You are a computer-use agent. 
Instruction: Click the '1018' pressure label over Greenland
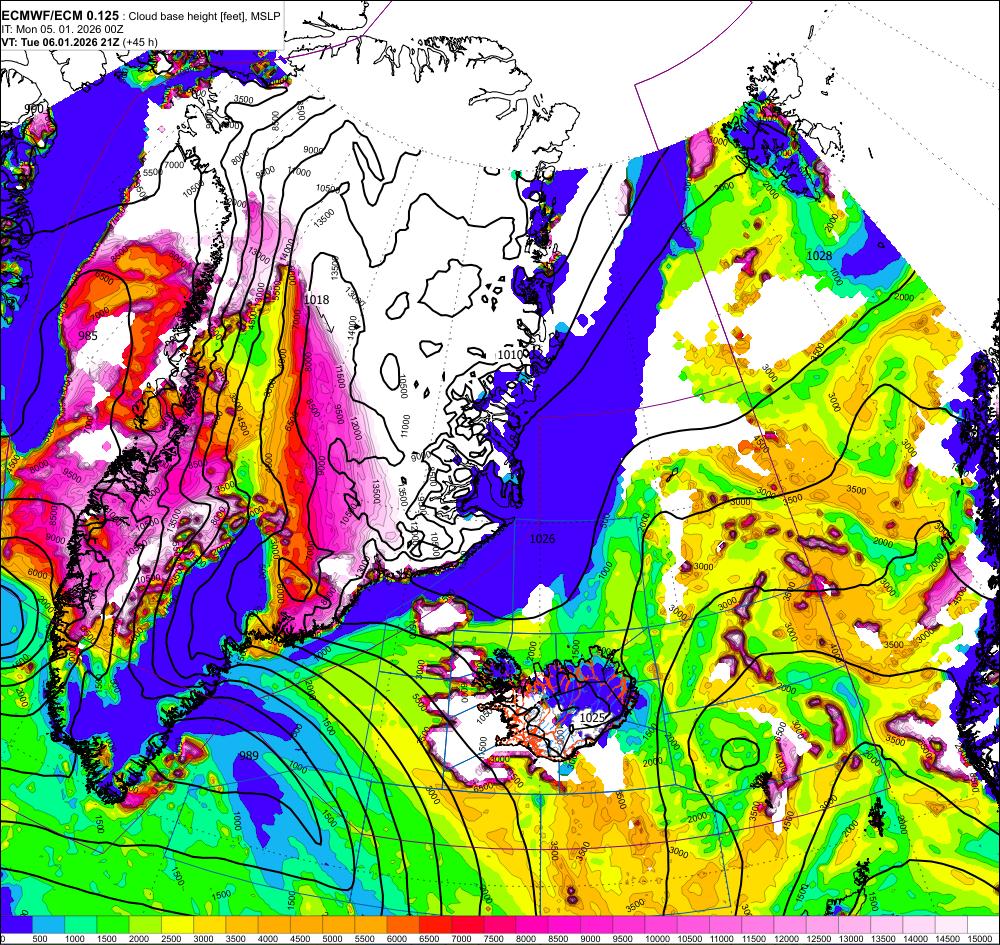(x=317, y=300)
